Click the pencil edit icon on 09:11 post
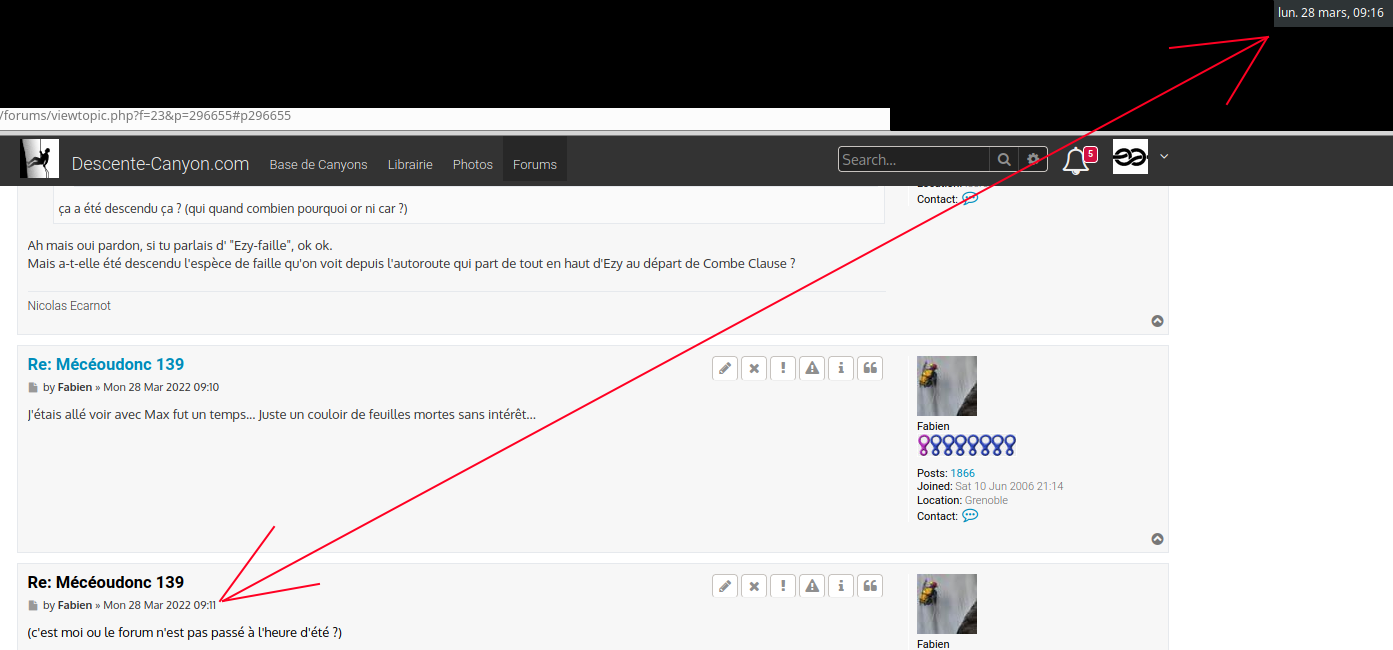Viewport: 1393px width, 650px height. (725, 586)
